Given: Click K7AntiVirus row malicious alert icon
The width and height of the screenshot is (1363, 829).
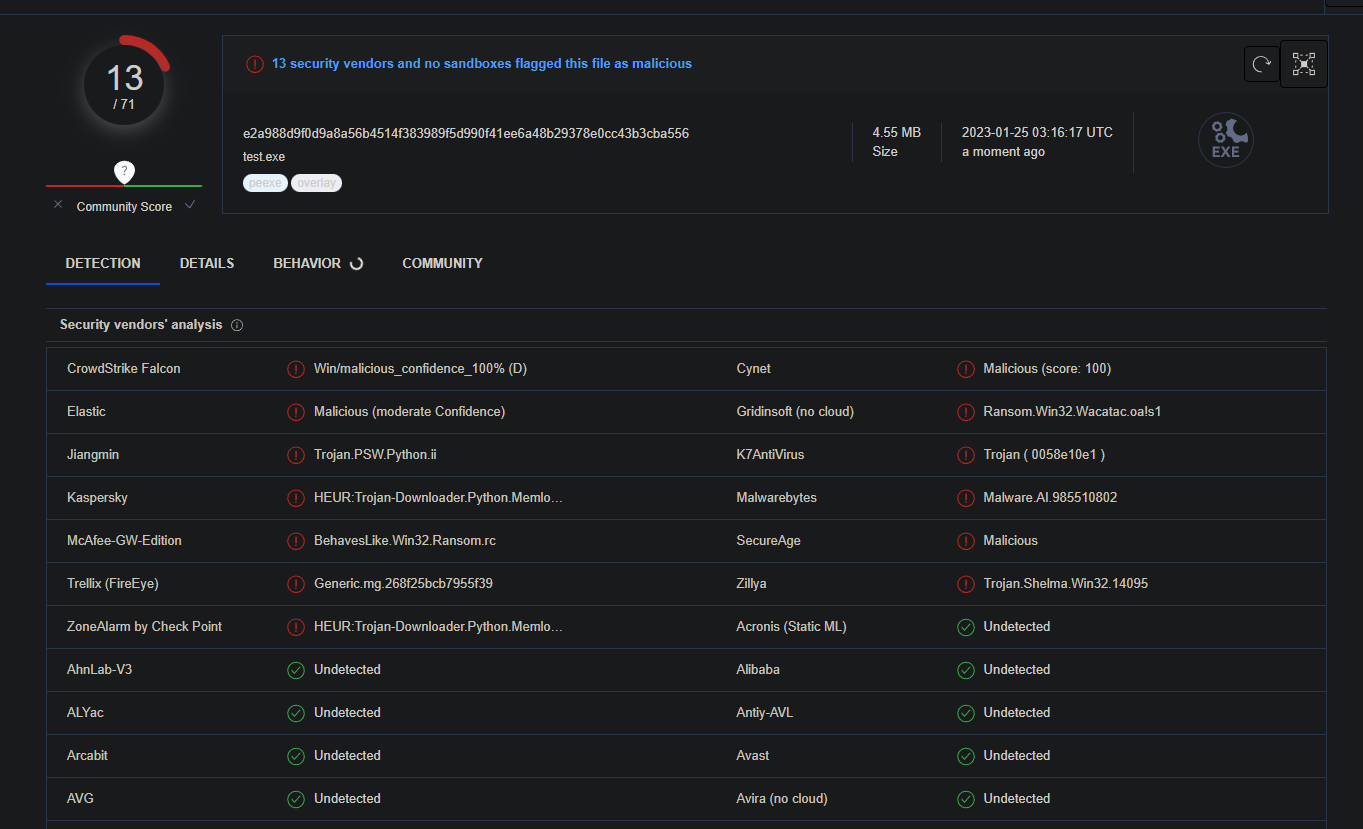Looking at the screenshot, I should point(966,455).
